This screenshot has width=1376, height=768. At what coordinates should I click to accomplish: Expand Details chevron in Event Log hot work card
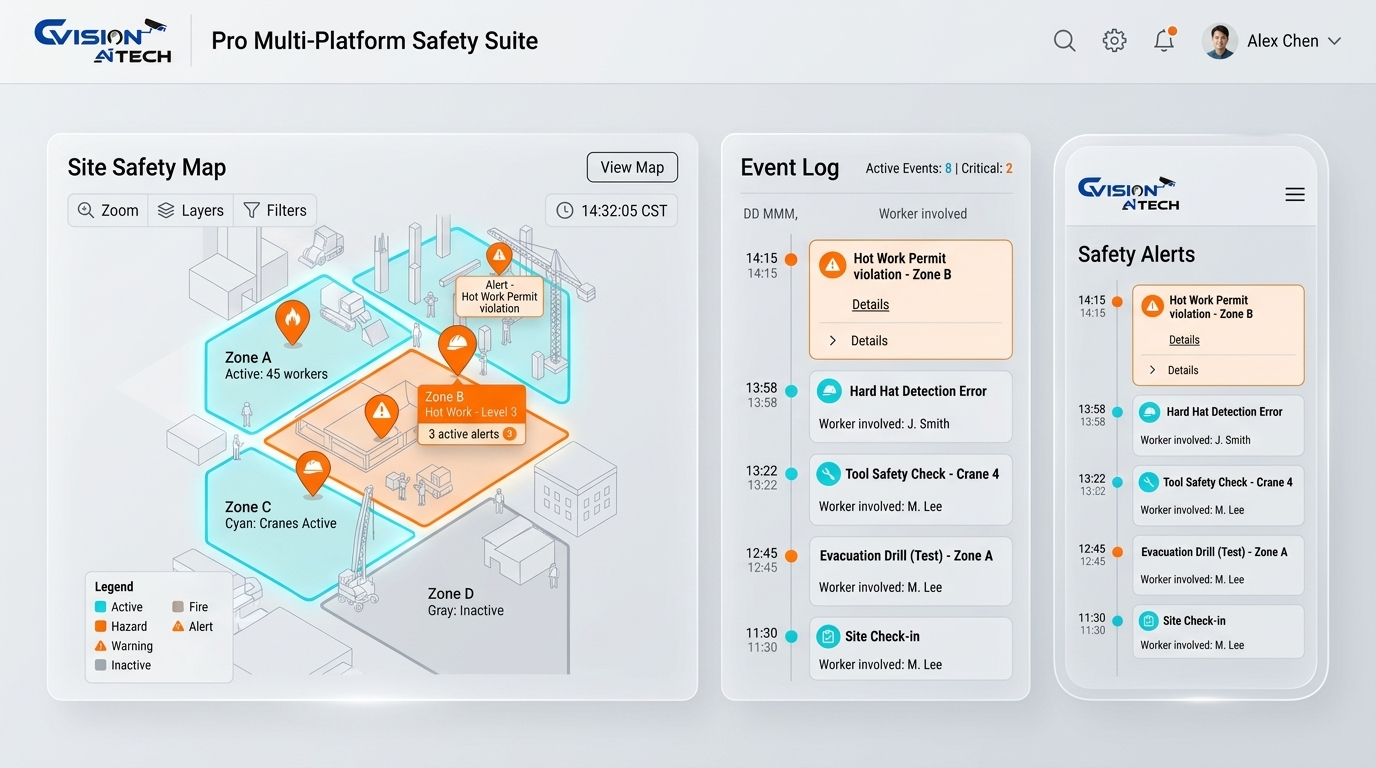(832, 341)
